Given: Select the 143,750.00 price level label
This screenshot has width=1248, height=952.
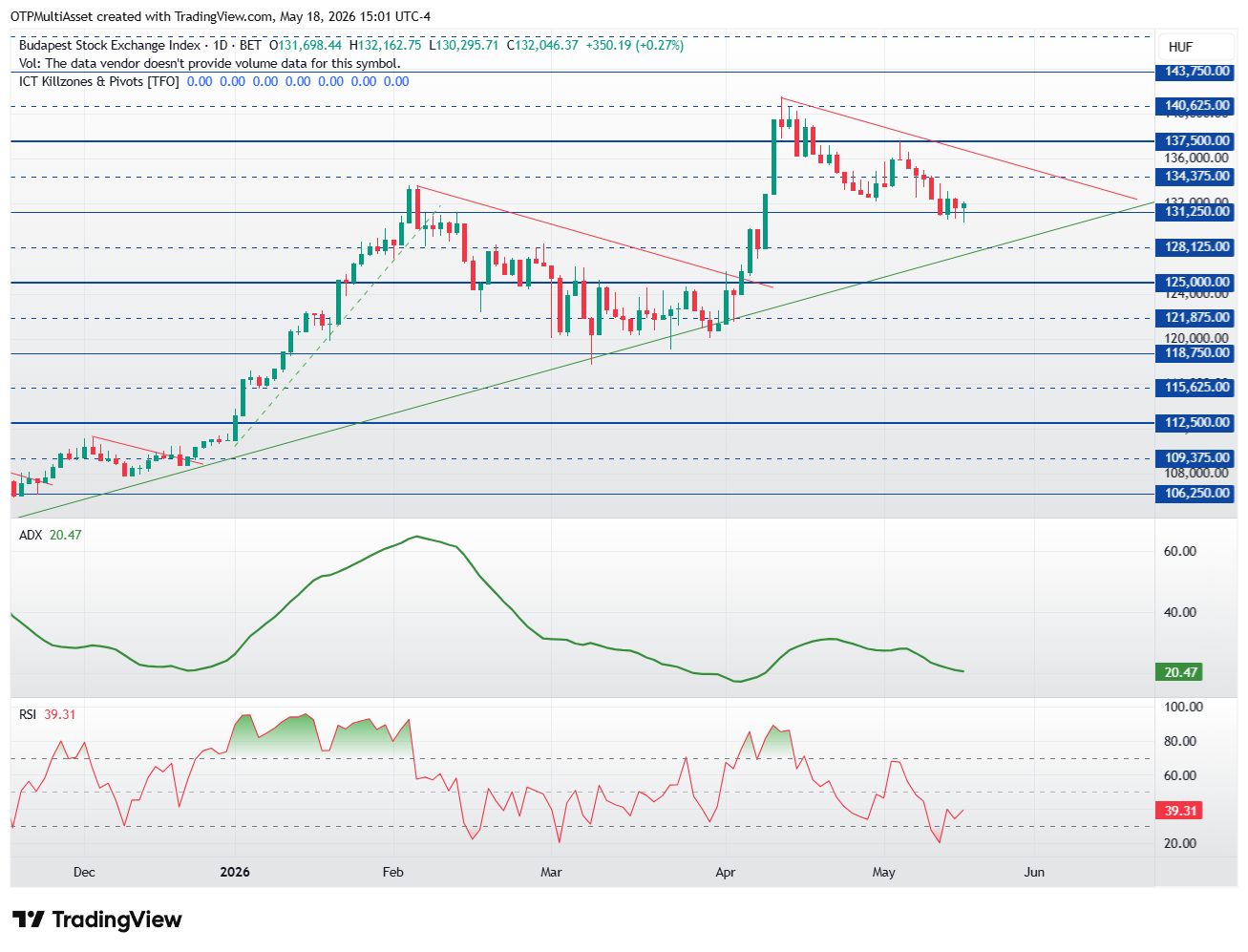Looking at the screenshot, I should 1196,72.
